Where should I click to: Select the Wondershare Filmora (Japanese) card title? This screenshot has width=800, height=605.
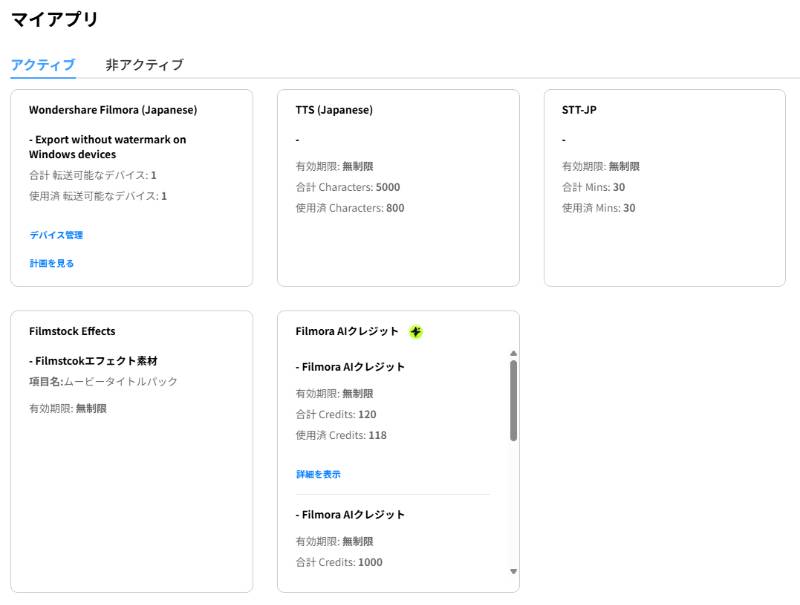click(x=113, y=110)
